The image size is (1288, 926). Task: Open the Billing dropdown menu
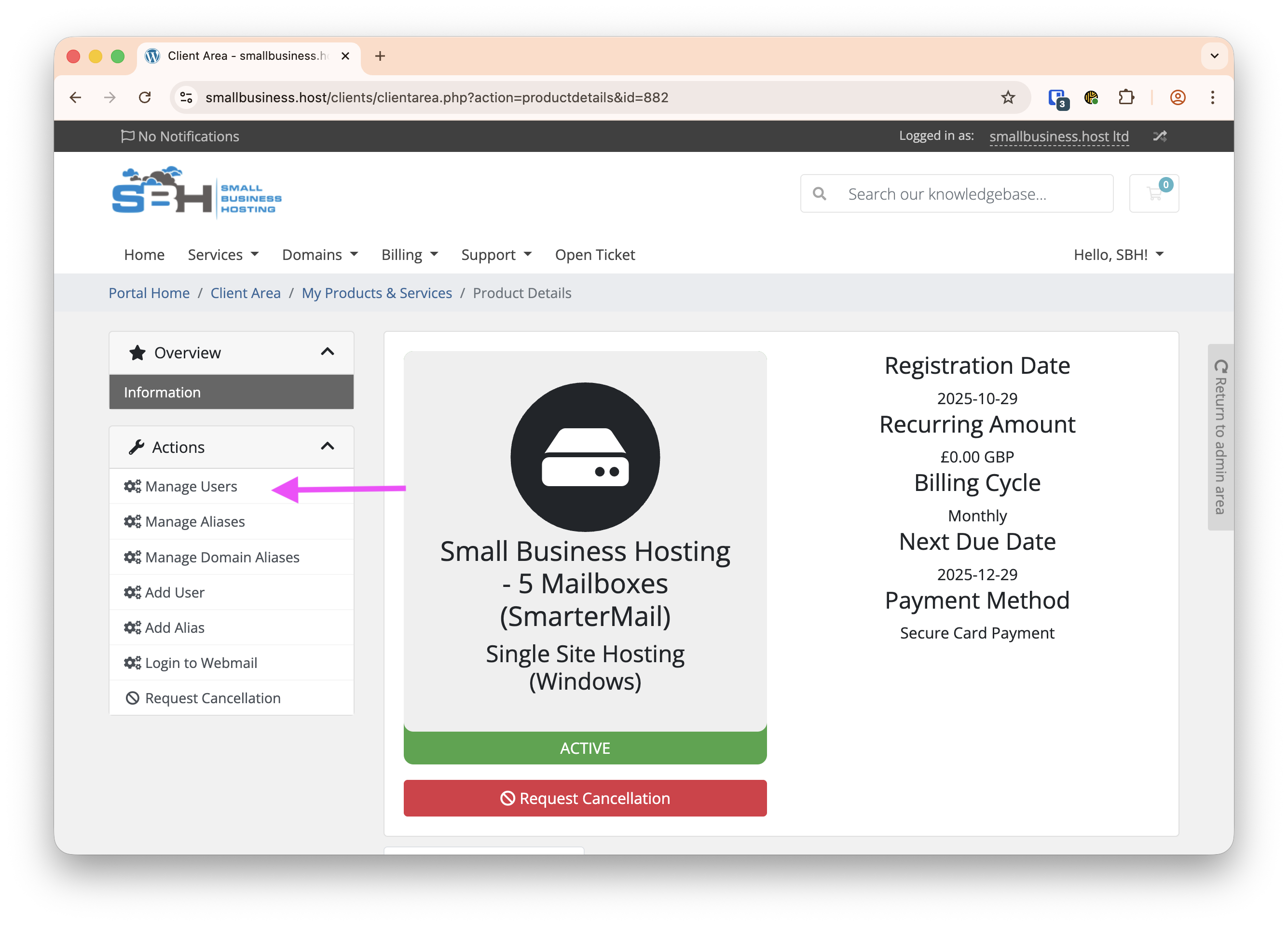(x=409, y=255)
